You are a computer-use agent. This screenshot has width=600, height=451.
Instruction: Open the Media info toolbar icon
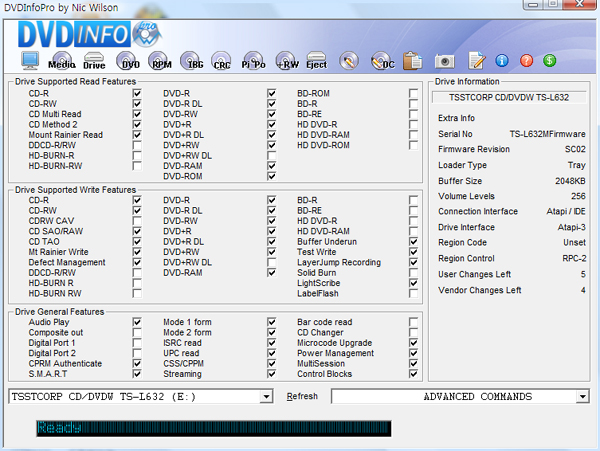[x=62, y=61]
